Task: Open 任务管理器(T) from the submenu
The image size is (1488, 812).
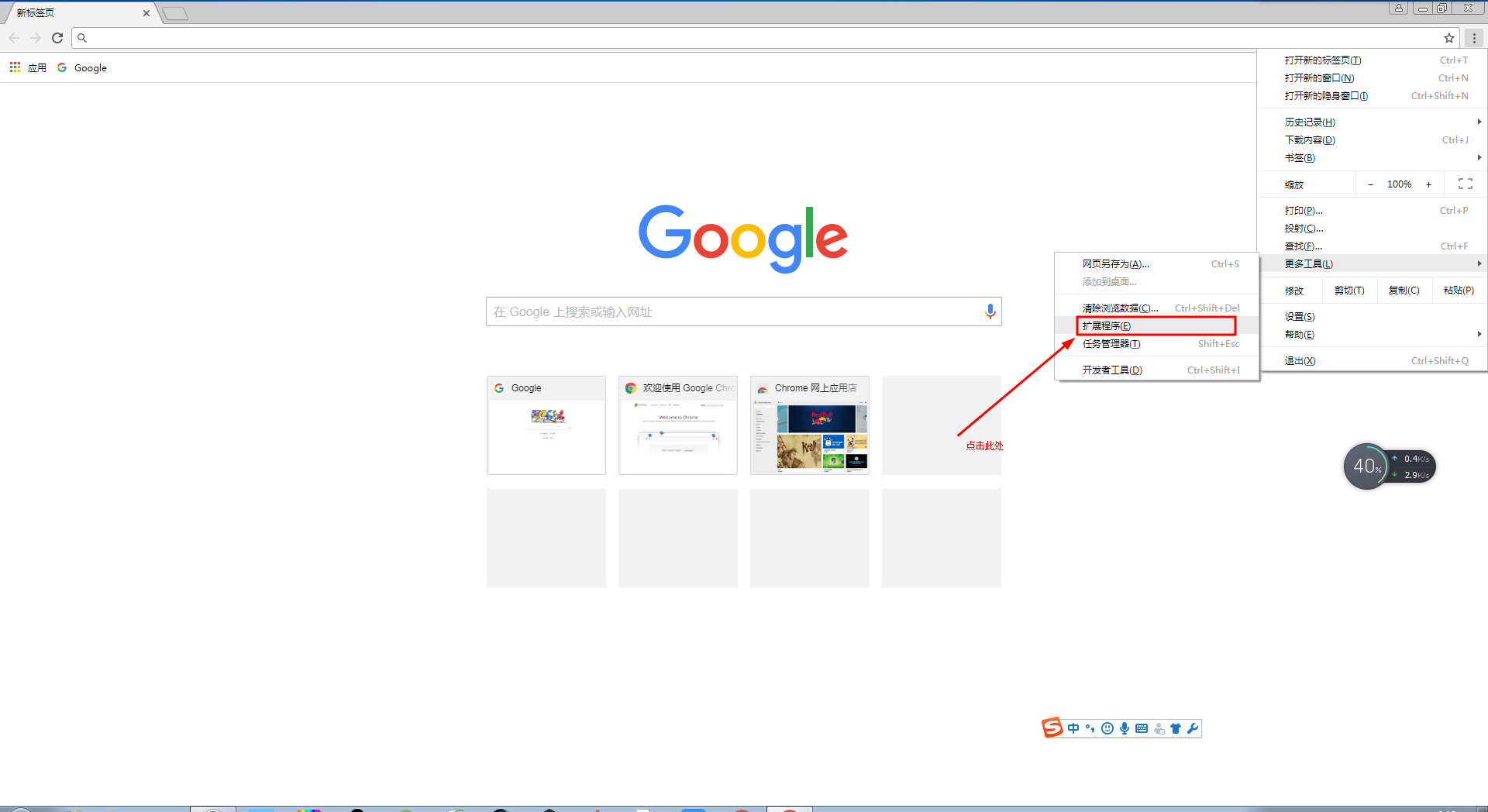Action: [x=1156, y=344]
